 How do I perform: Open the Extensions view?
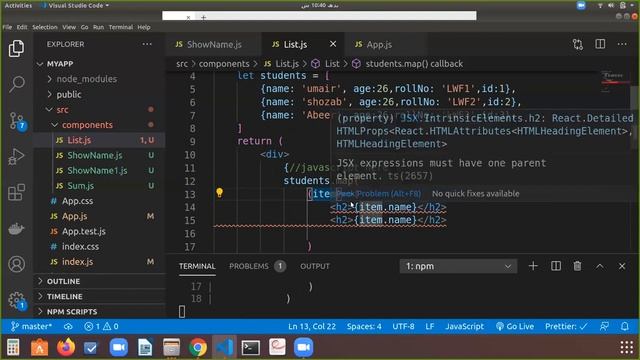point(16,192)
